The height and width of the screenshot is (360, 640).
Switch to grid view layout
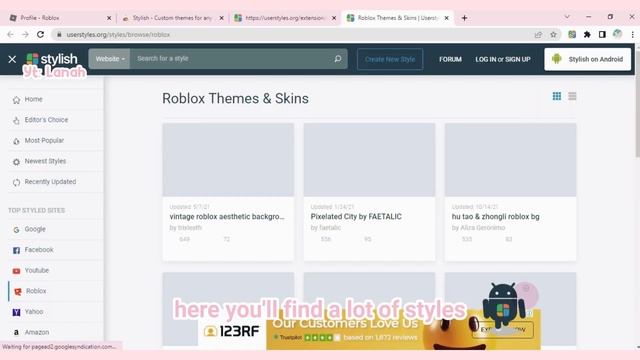pos(557,96)
